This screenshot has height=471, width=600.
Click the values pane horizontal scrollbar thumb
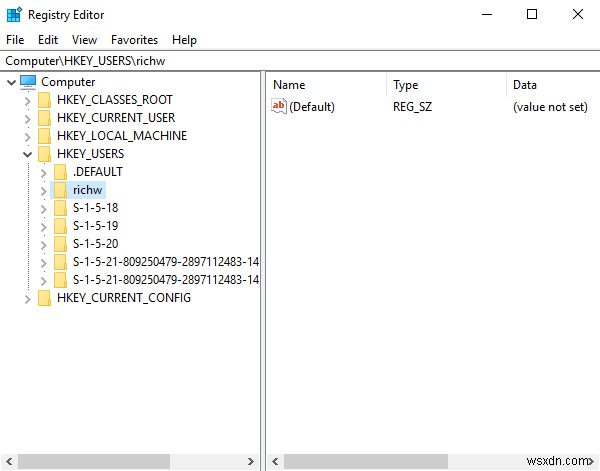point(366,461)
